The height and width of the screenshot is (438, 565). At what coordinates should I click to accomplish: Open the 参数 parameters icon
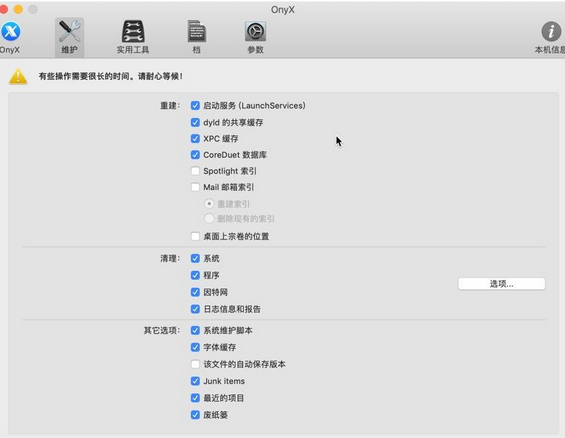pos(255,31)
